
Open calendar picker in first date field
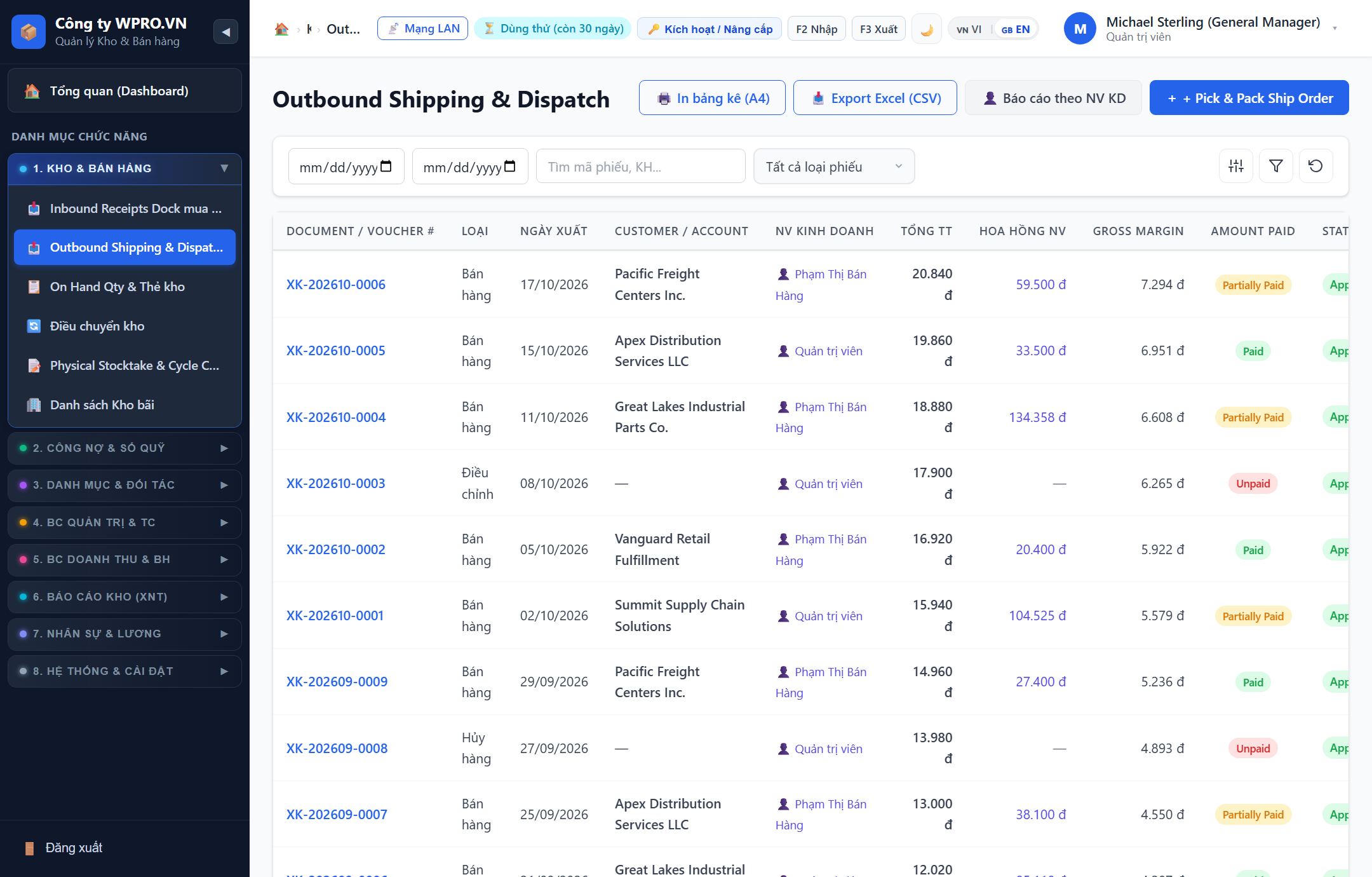(386, 167)
